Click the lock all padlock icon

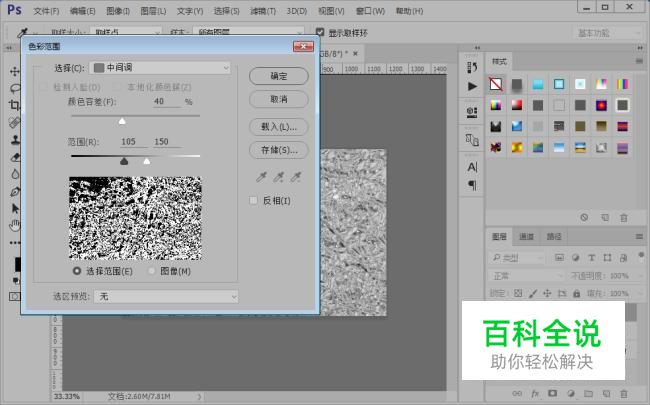pyautogui.click(x=576, y=293)
